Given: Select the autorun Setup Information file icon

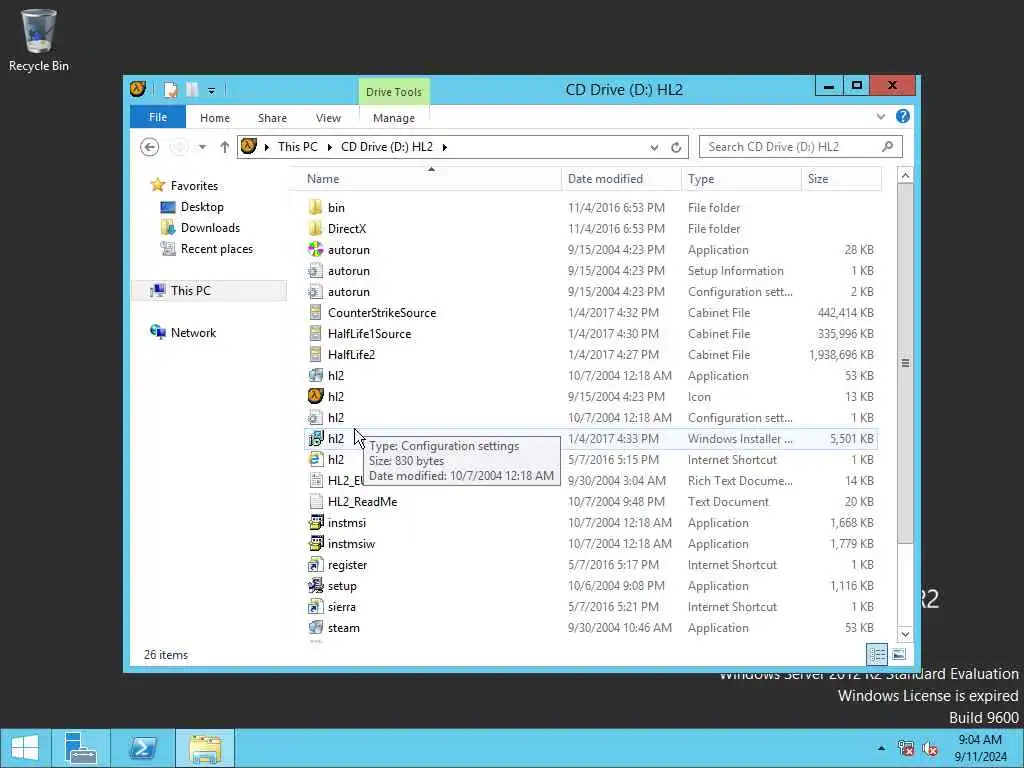Looking at the screenshot, I should [315, 270].
